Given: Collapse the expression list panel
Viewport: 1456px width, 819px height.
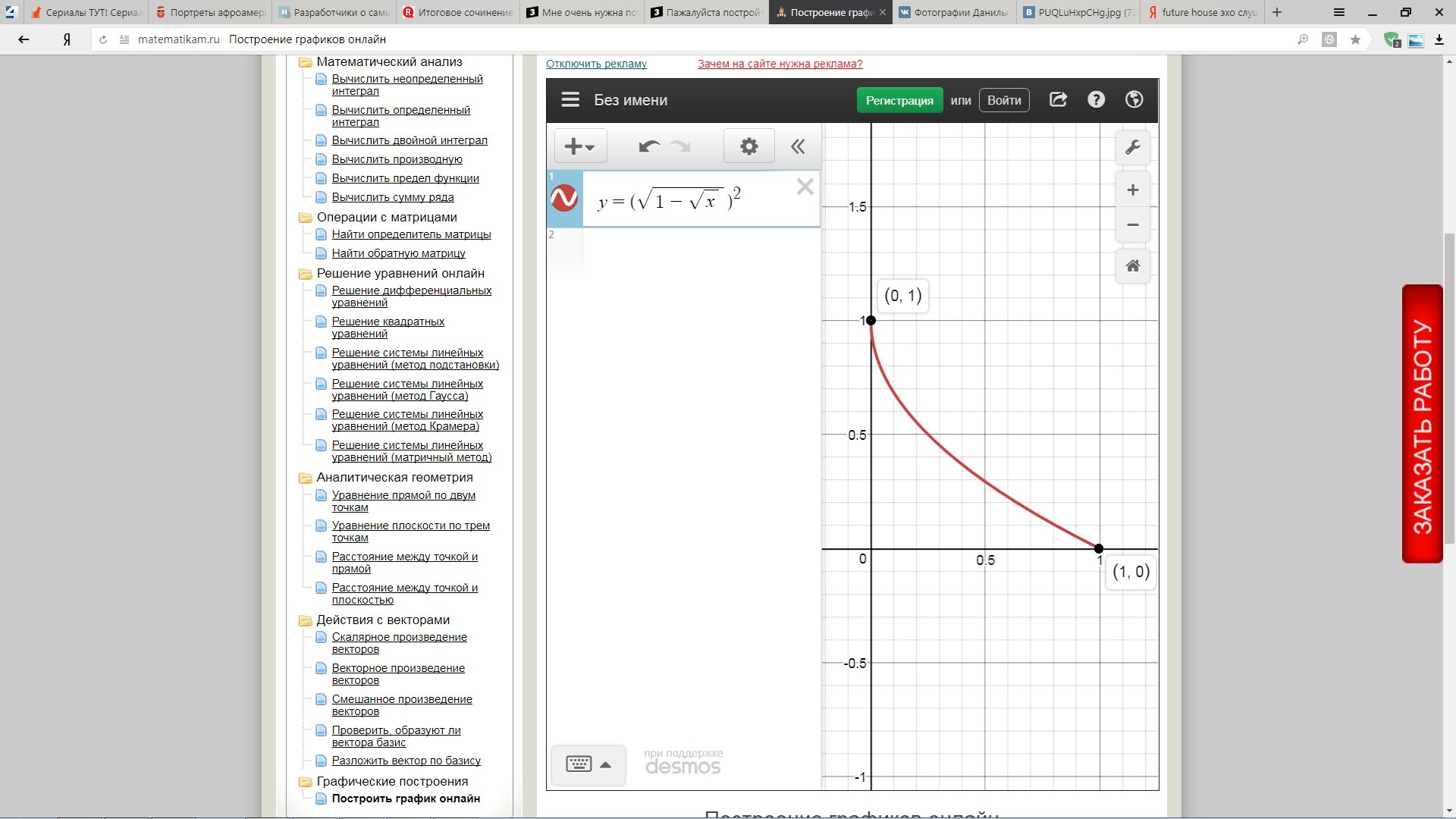Looking at the screenshot, I should (x=798, y=146).
